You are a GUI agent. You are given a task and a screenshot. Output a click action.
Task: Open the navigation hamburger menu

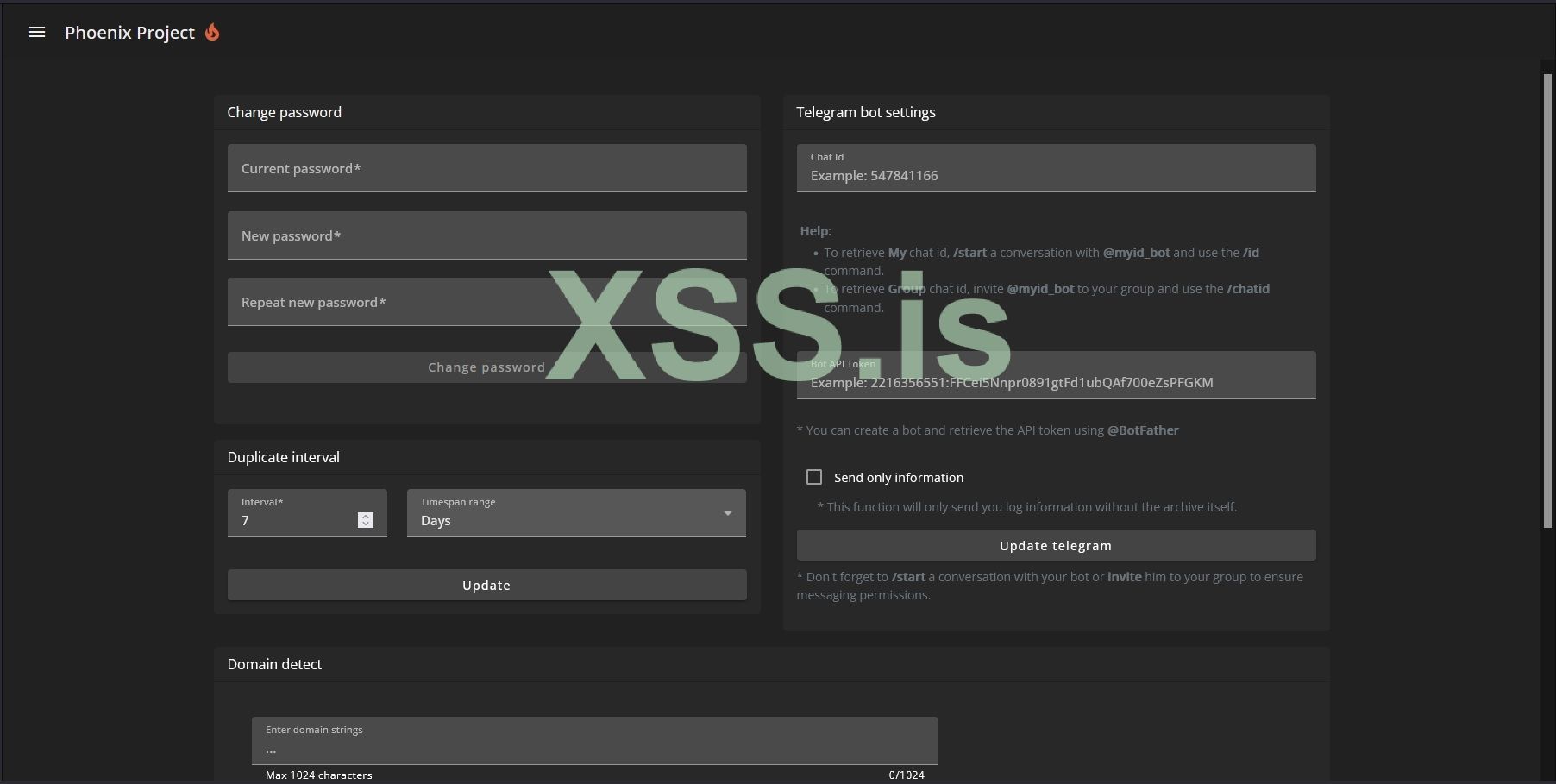tap(36, 32)
